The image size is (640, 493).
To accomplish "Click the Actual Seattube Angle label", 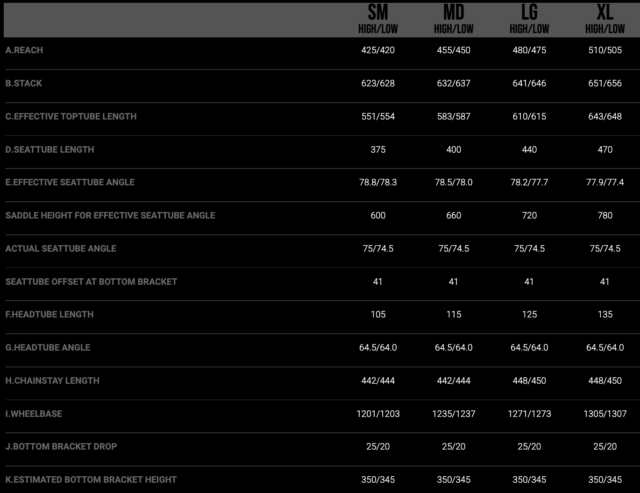I will [61, 248].
